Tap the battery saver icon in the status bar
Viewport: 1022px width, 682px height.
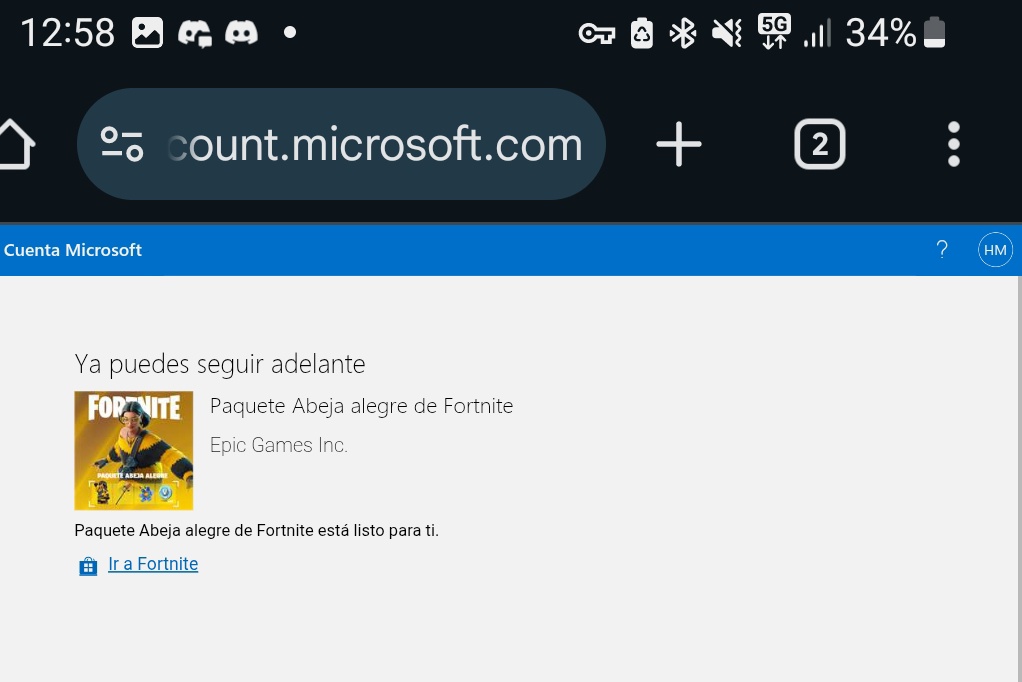click(640, 32)
